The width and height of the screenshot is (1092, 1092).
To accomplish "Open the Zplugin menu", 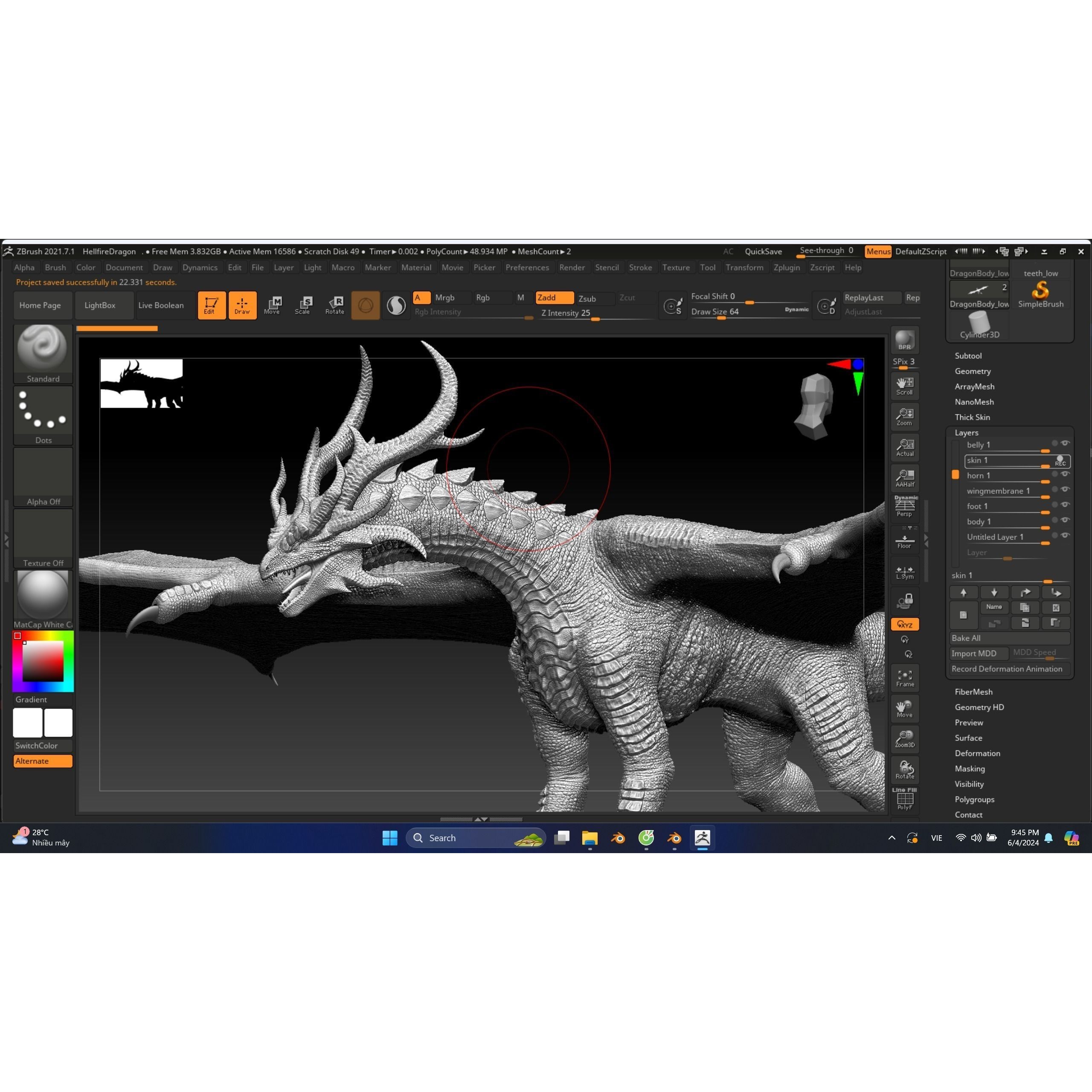I will click(787, 267).
